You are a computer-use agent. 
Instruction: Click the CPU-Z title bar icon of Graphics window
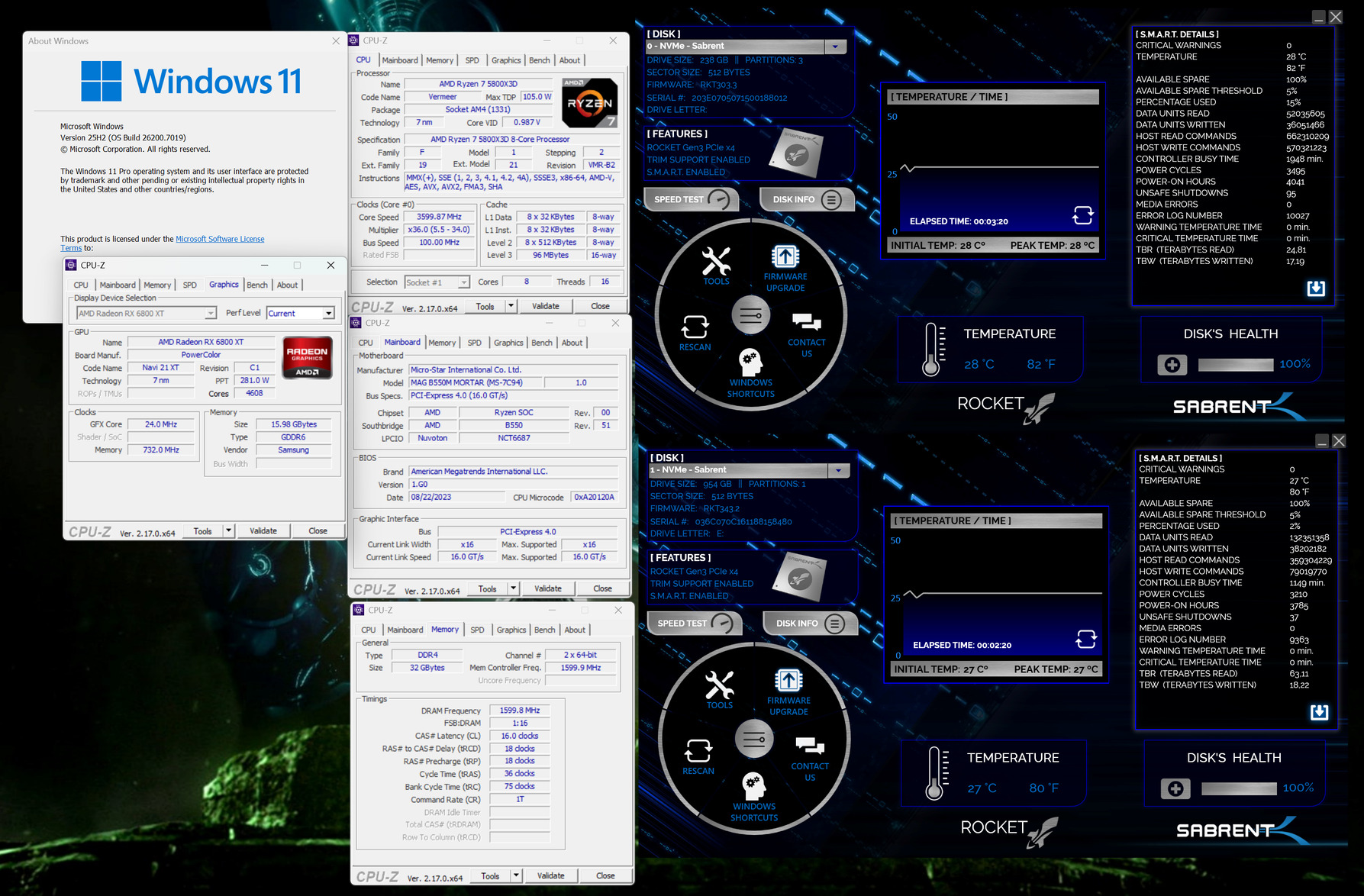(x=71, y=265)
